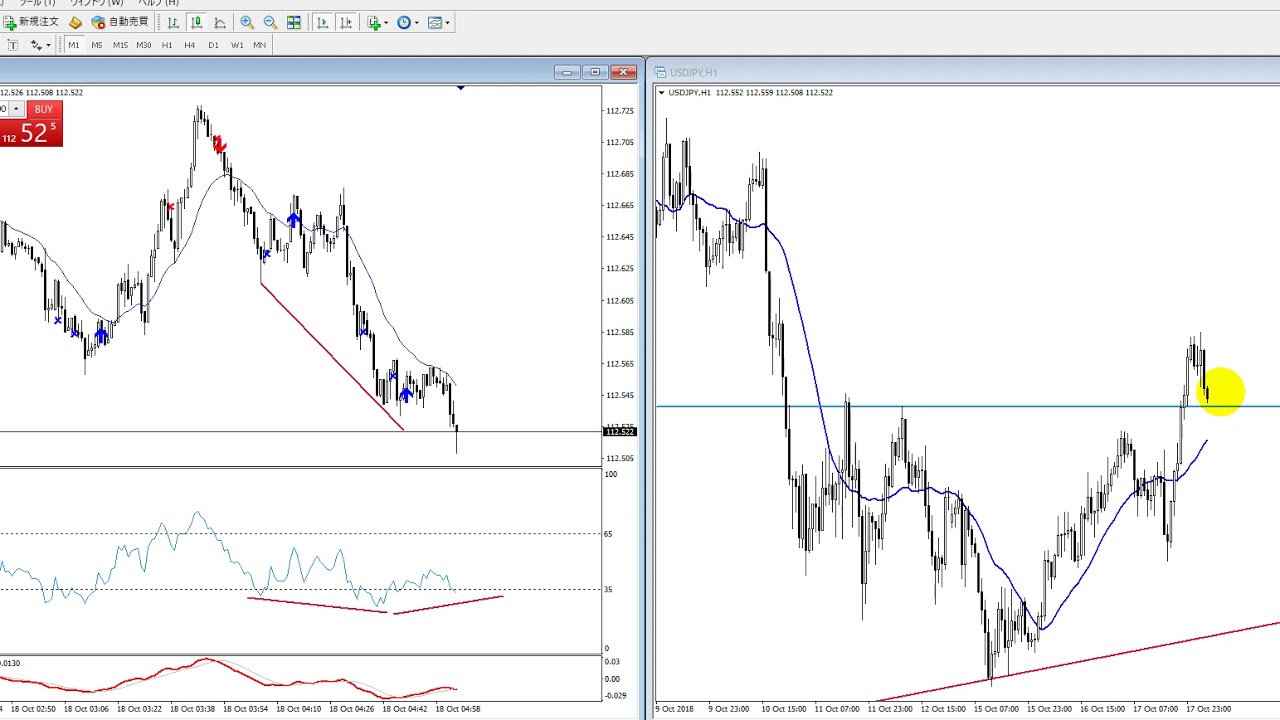
Task: Switch to line chart display
Action: coord(220,22)
